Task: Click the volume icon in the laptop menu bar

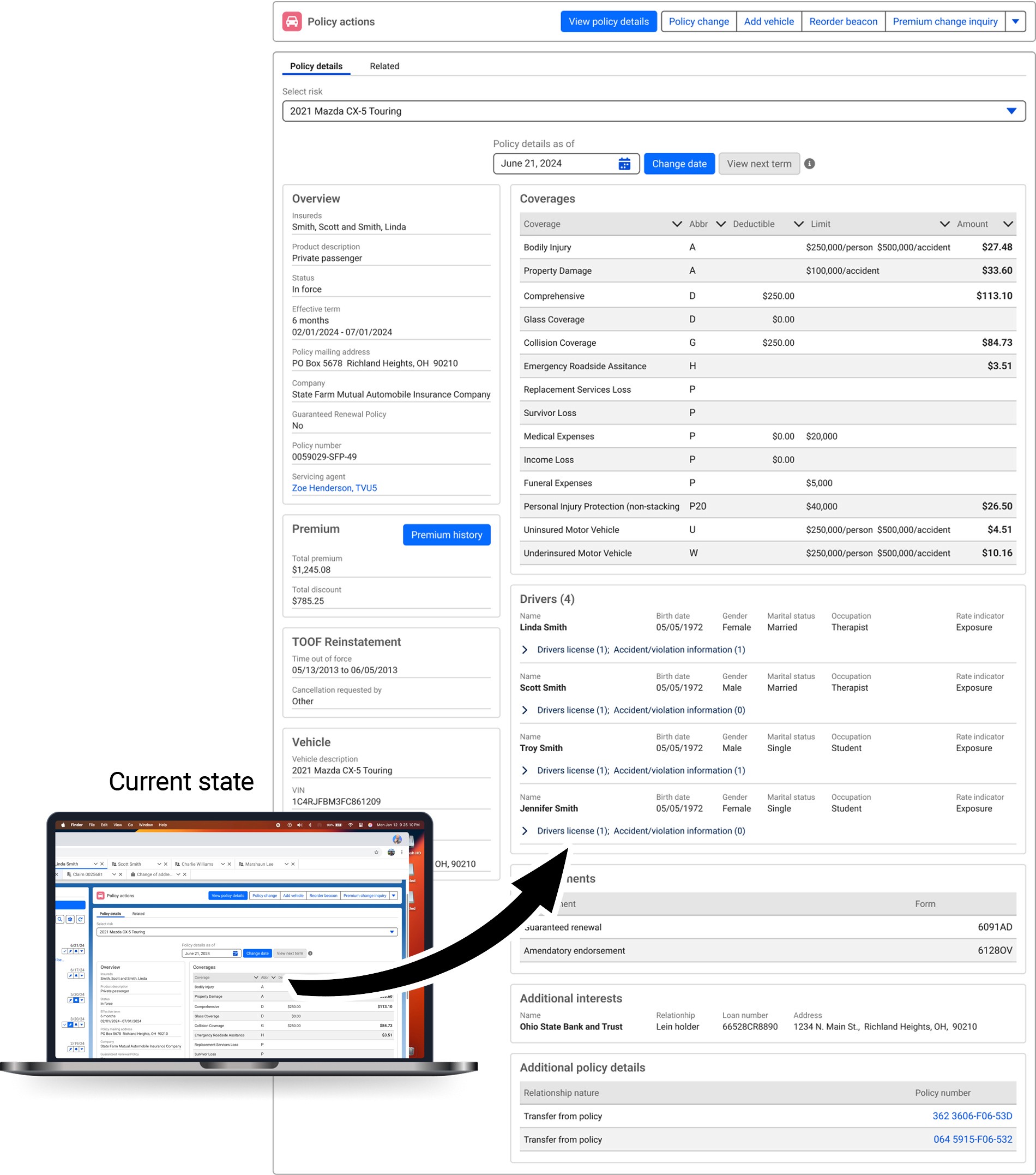Action: [299, 825]
